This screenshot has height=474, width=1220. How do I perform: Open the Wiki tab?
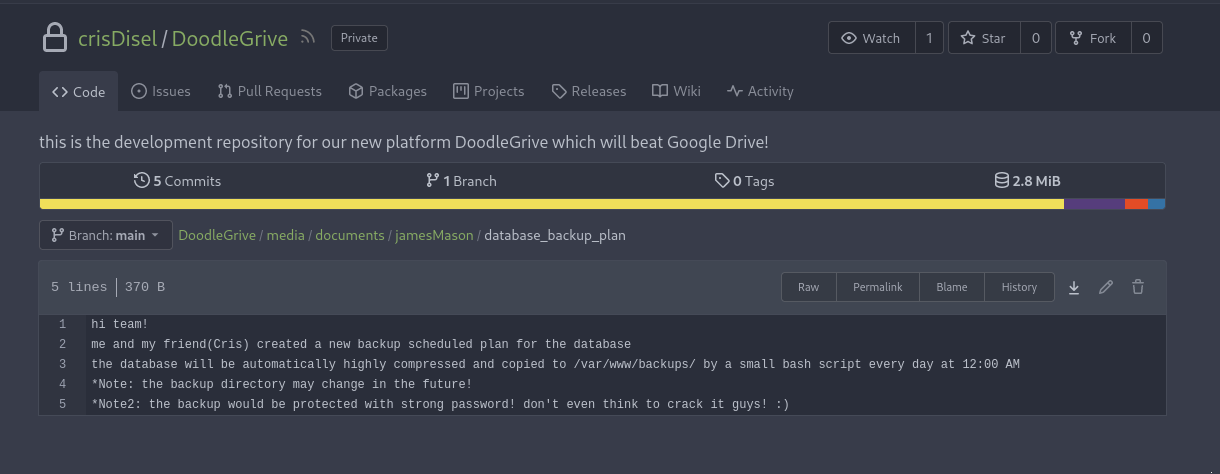coord(676,91)
